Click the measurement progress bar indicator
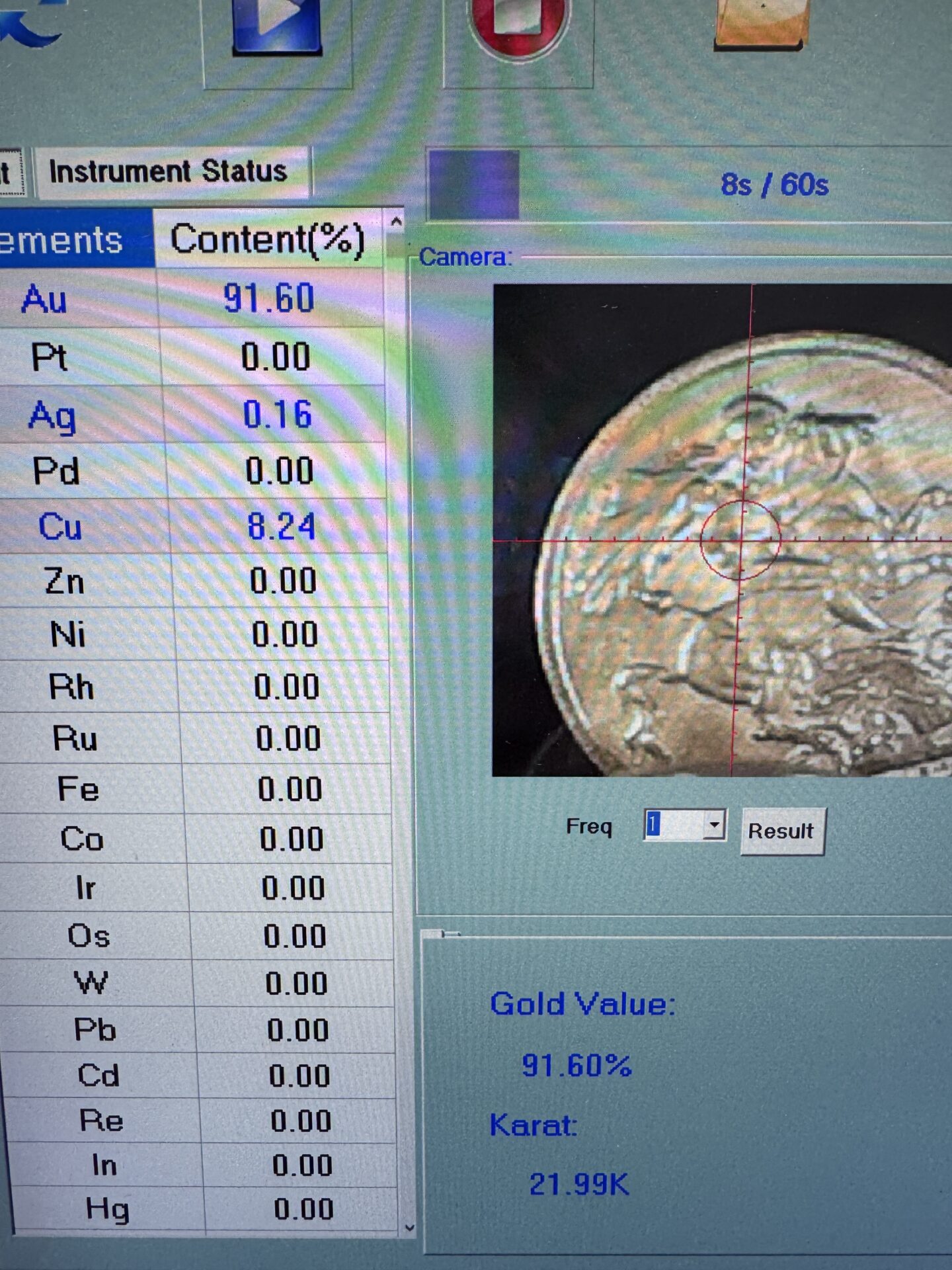 [x=473, y=185]
